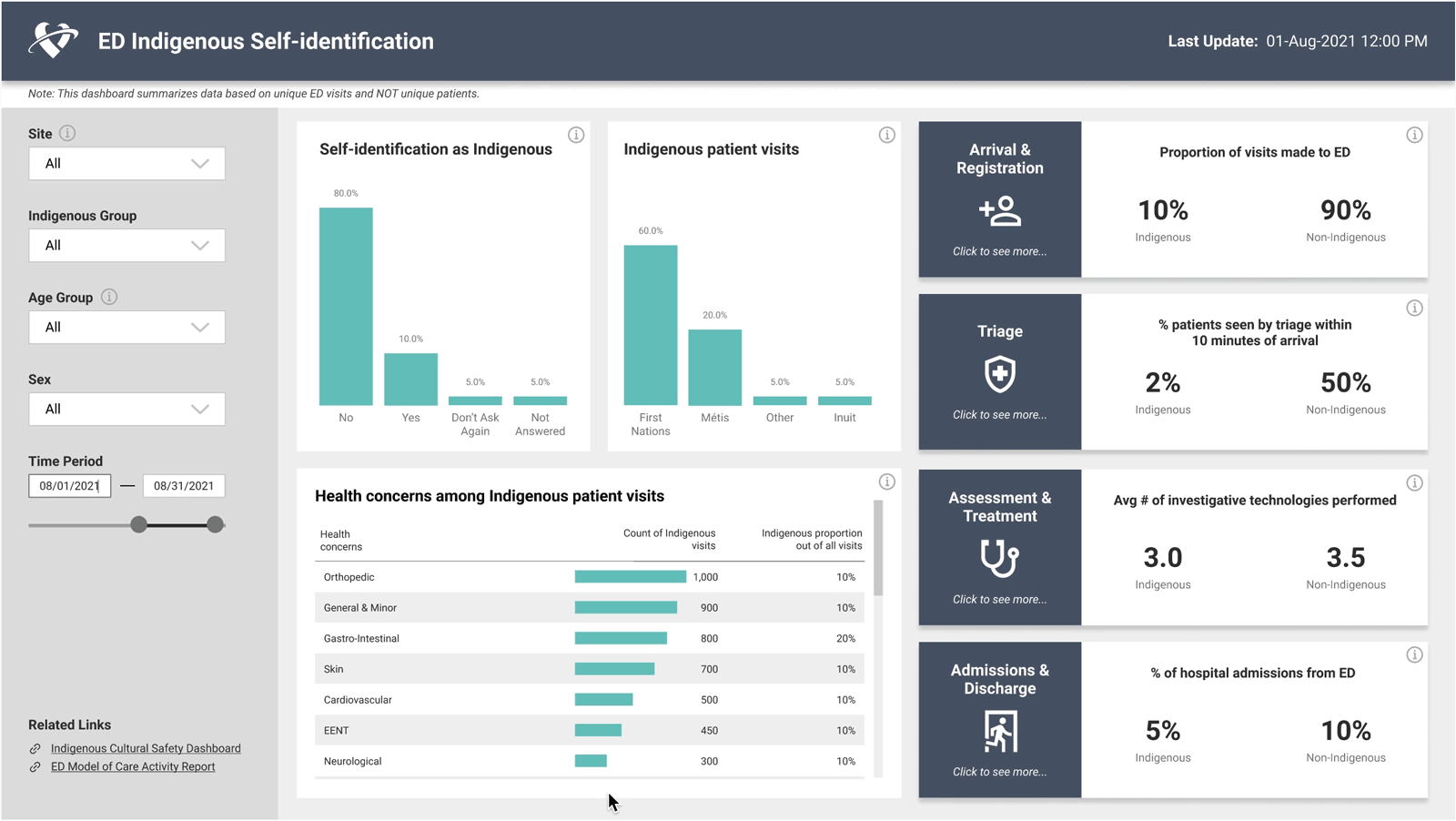The height and width of the screenshot is (821, 1456).
Task: Click 'Count of Indigenous visits' column header
Action: point(670,540)
